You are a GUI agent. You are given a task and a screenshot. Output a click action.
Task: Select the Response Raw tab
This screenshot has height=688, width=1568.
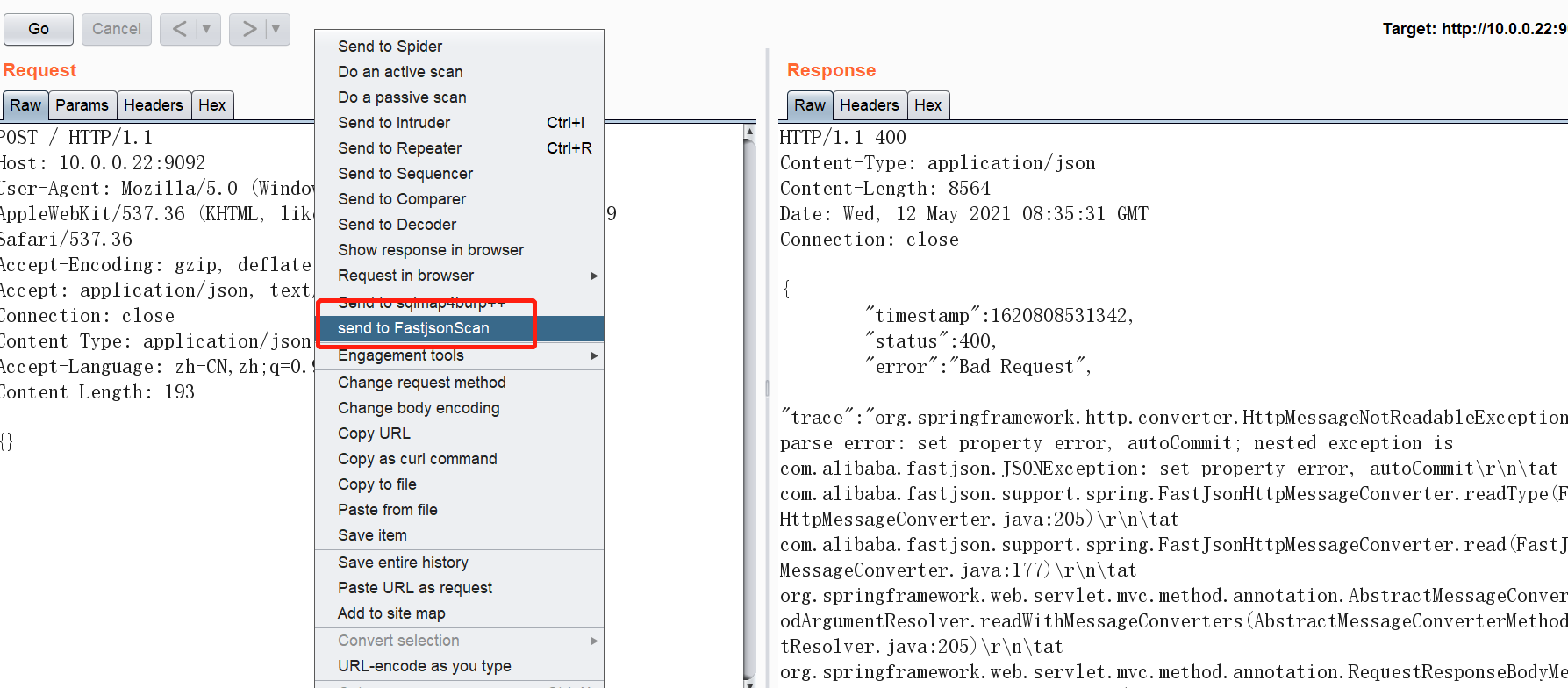click(810, 105)
